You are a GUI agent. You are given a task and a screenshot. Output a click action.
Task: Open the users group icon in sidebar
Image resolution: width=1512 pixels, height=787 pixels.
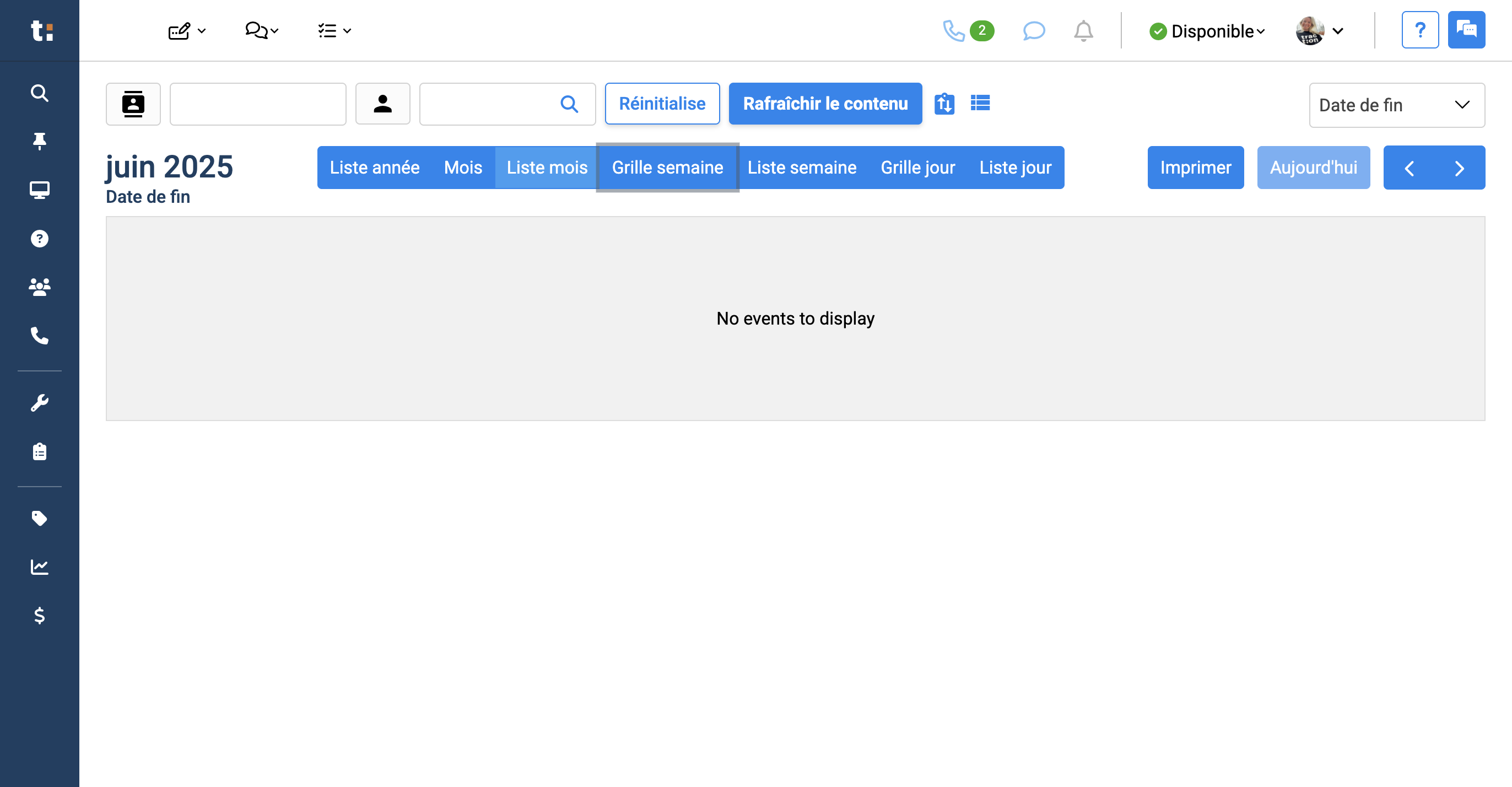tap(39, 287)
